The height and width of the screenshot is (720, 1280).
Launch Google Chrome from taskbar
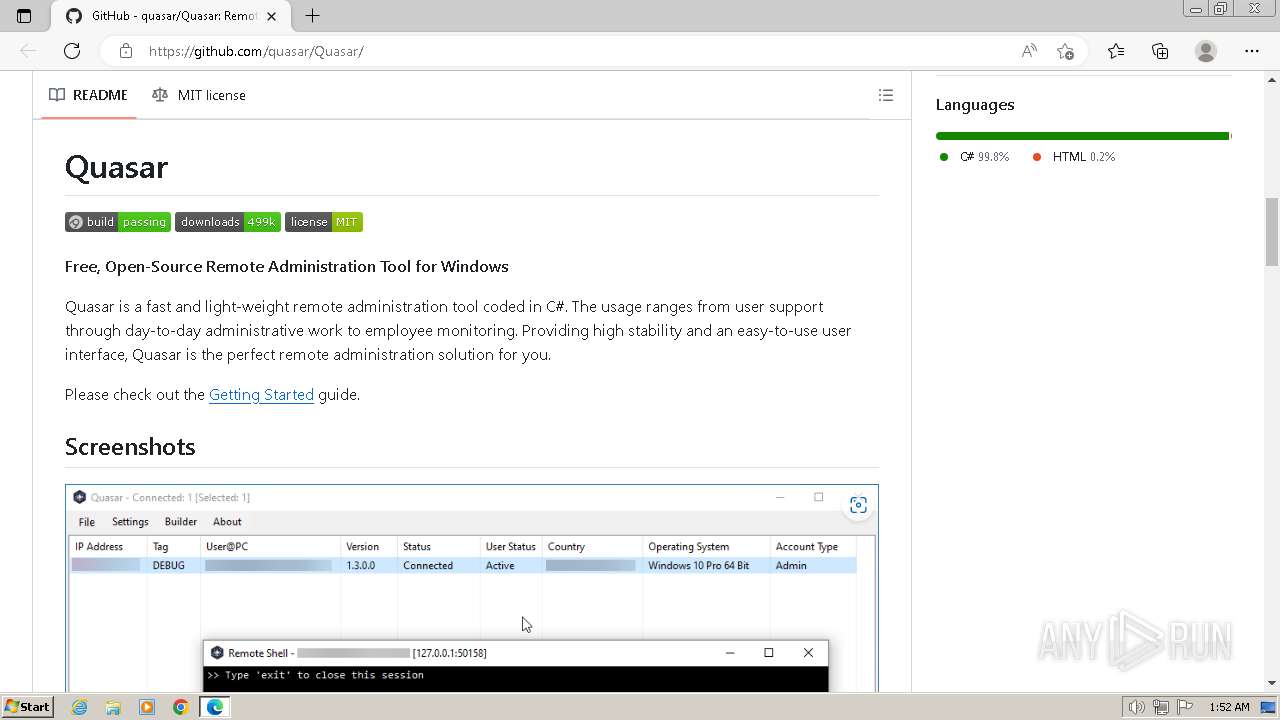pyautogui.click(x=181, y=707)
